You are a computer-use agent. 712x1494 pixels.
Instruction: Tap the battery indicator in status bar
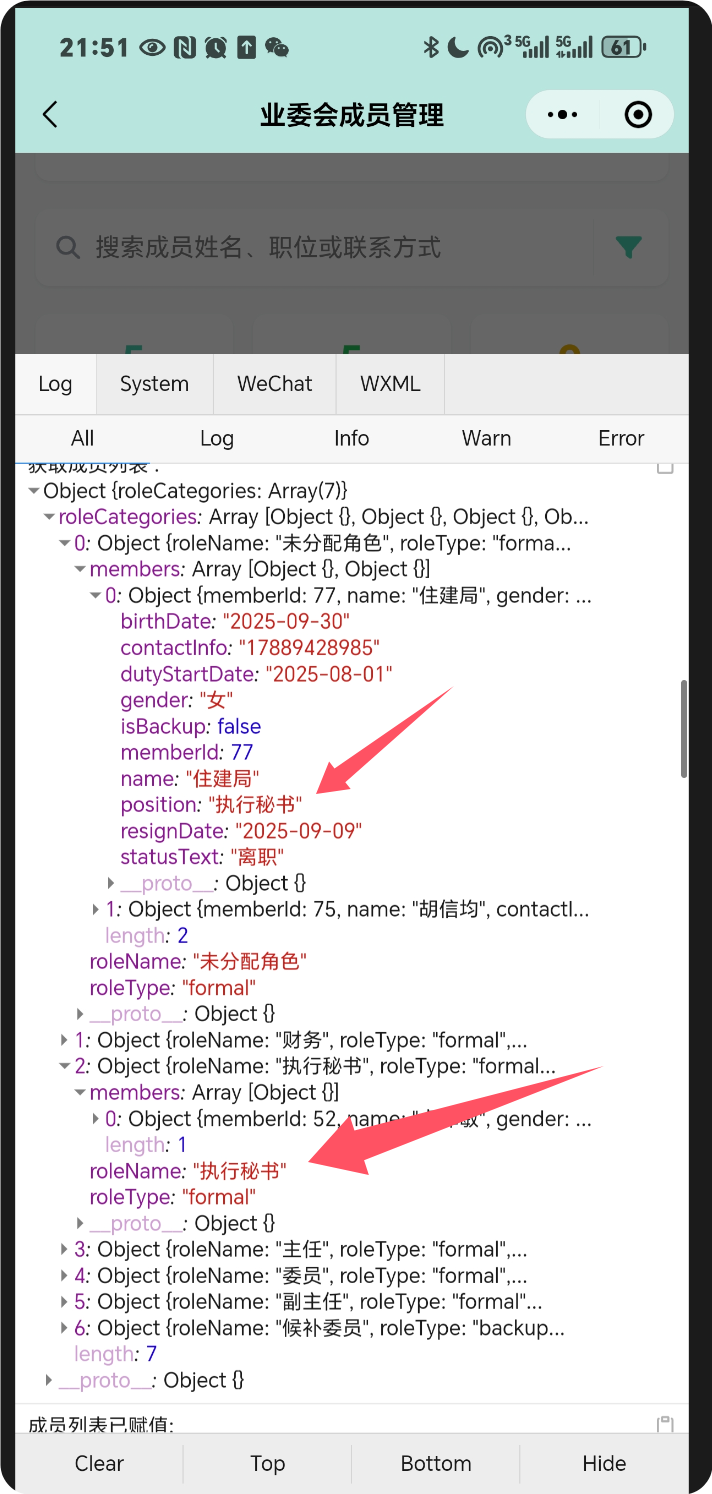tap(624, 47)
